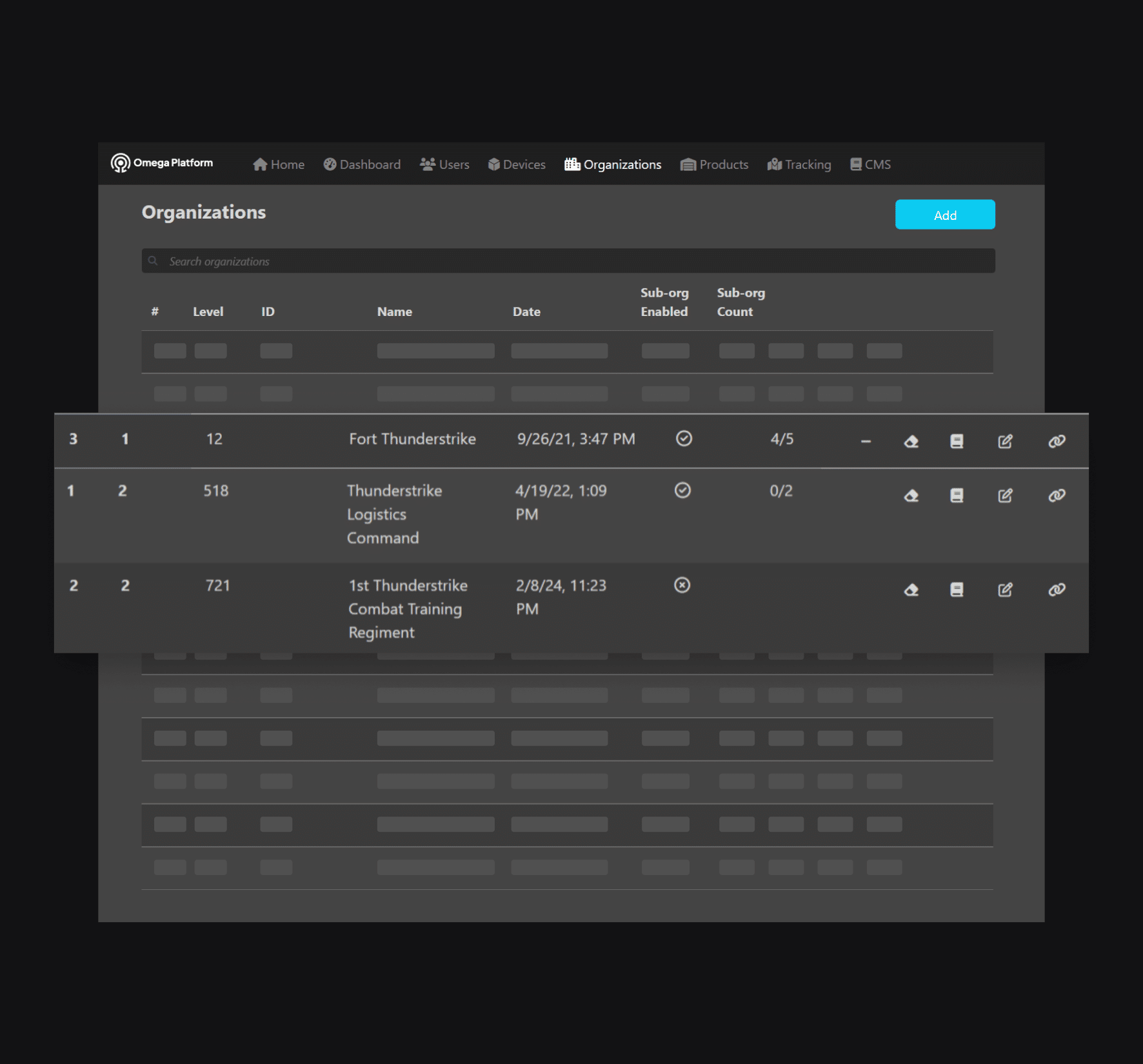Go to the Devices page
The width and height of the screenshot is (1143, 1064).
click(x=517, y=164)
